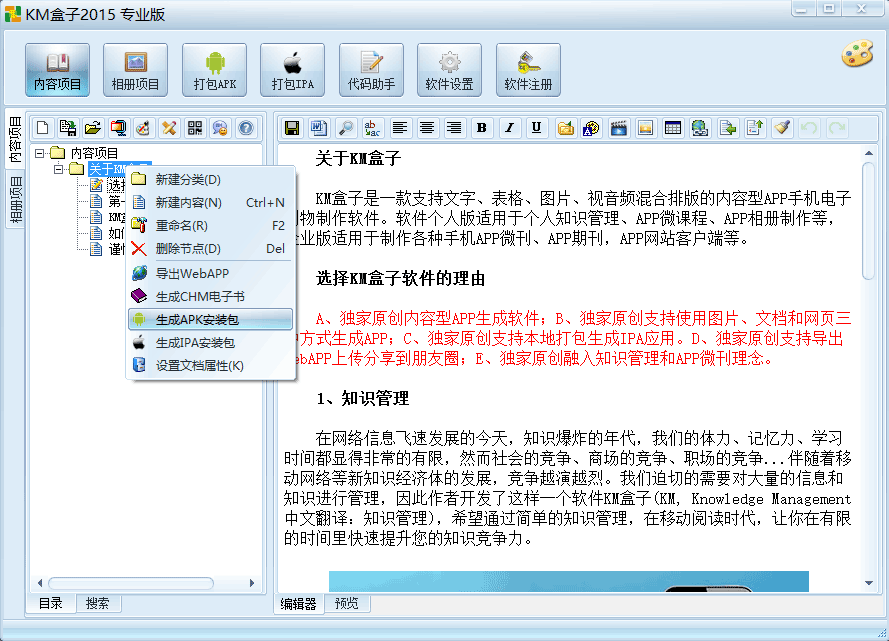Collapse the 关于KM盒子 tree folder
This screenshot has height=641, width=889.
pyautogui.click(x=60, y=169)
